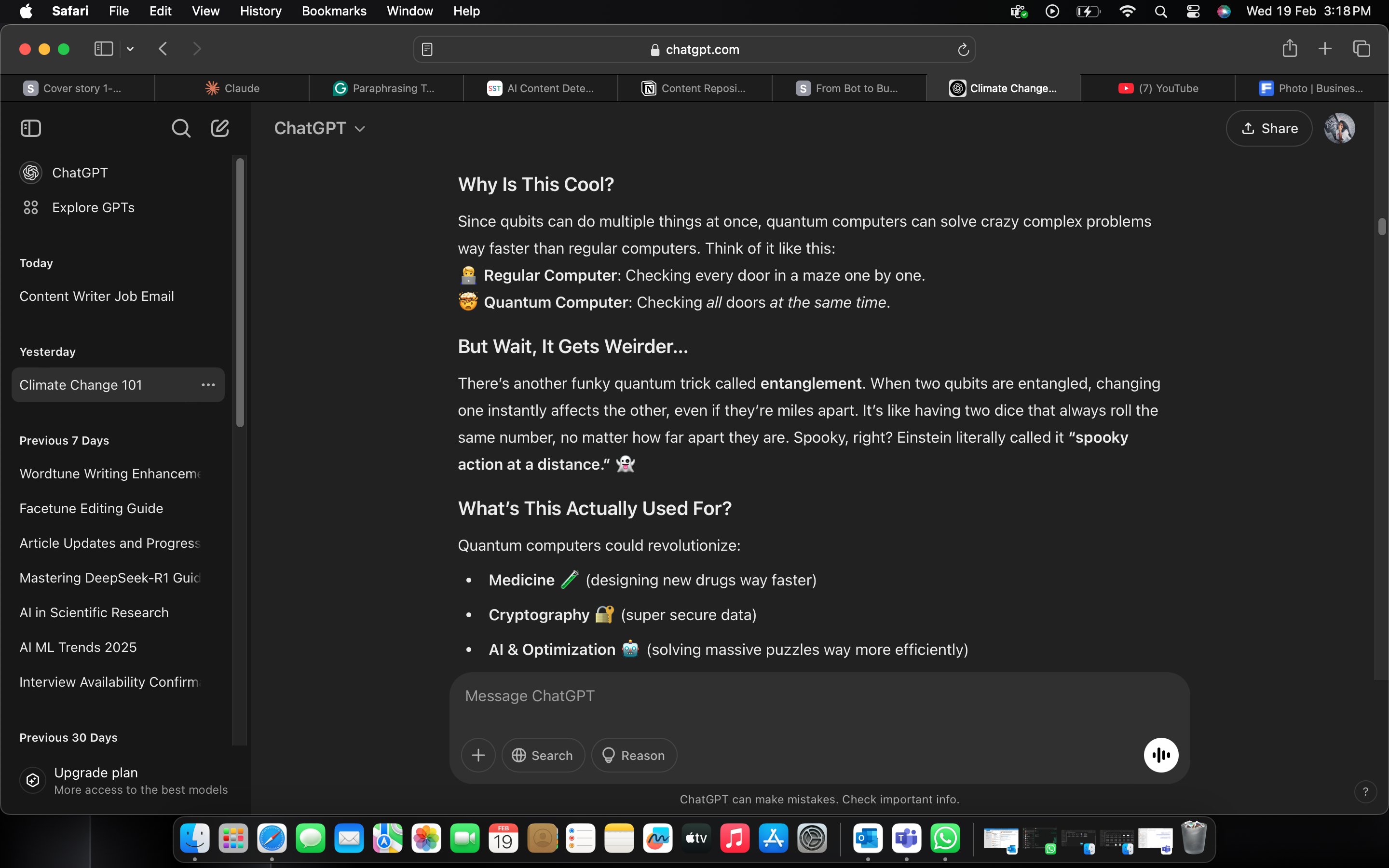Open Siri from the menu bar
This screenshot has width=1389, height=868.
tap(1224, 11)
